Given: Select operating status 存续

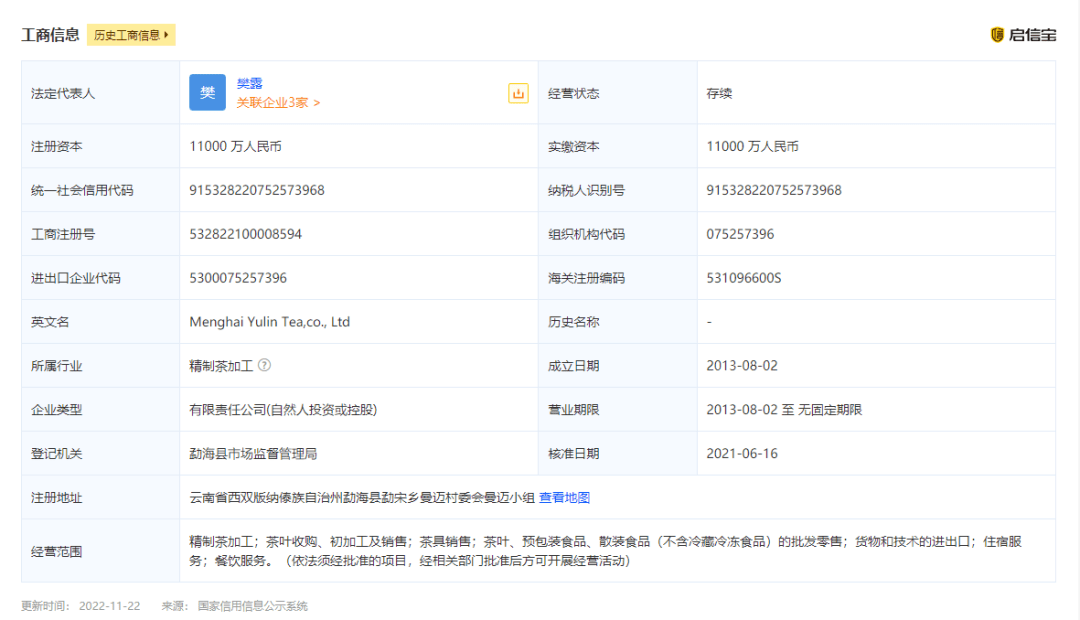Looking at the screenshot, I should click(x=719, y=93).
